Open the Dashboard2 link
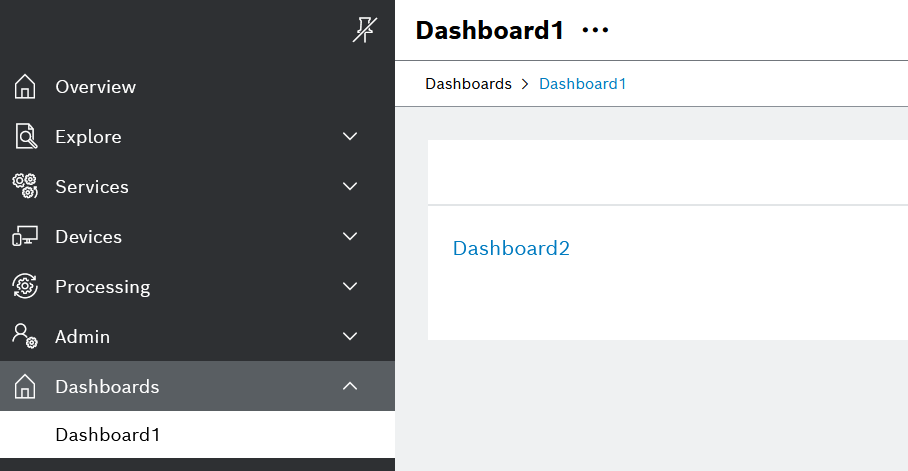Image resolution: width=908 pixels, height=471 pixels. (x=511, y=248)
